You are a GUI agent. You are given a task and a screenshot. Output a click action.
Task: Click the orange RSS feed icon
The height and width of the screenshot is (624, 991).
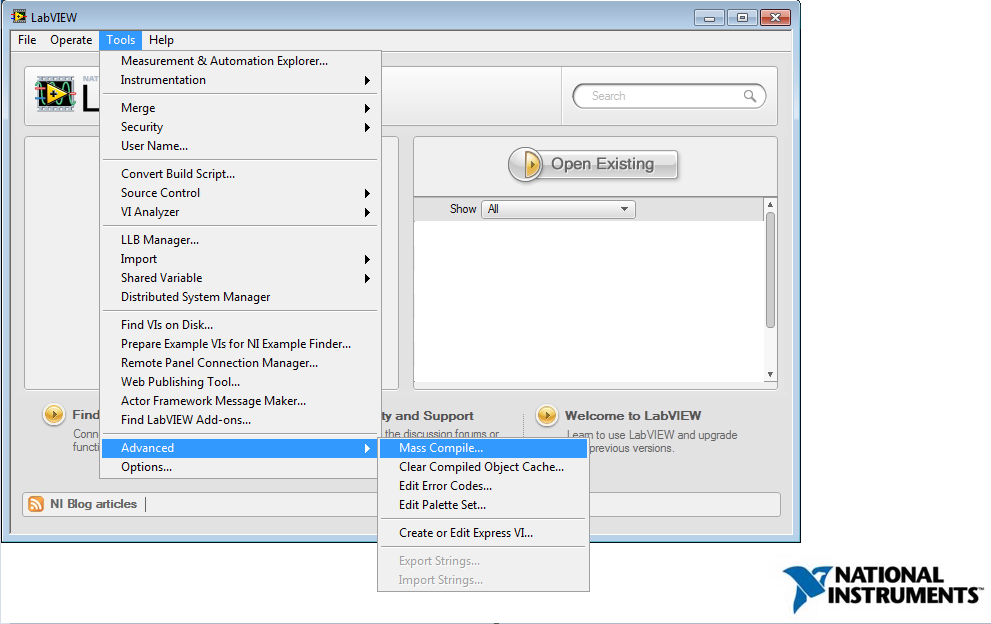coord(36,504)
